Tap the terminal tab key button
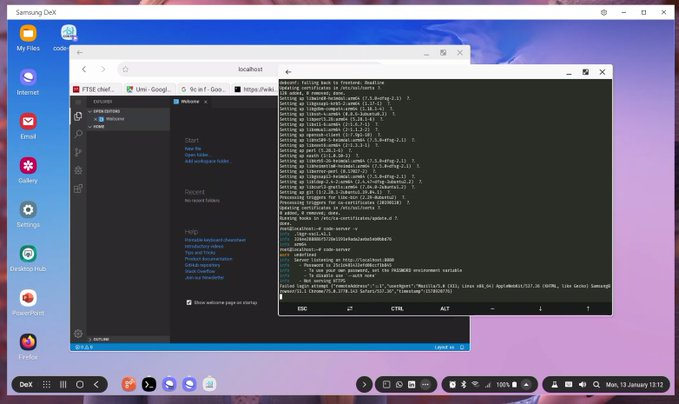Viewport: 679px width, 404px height. [350, 309]
